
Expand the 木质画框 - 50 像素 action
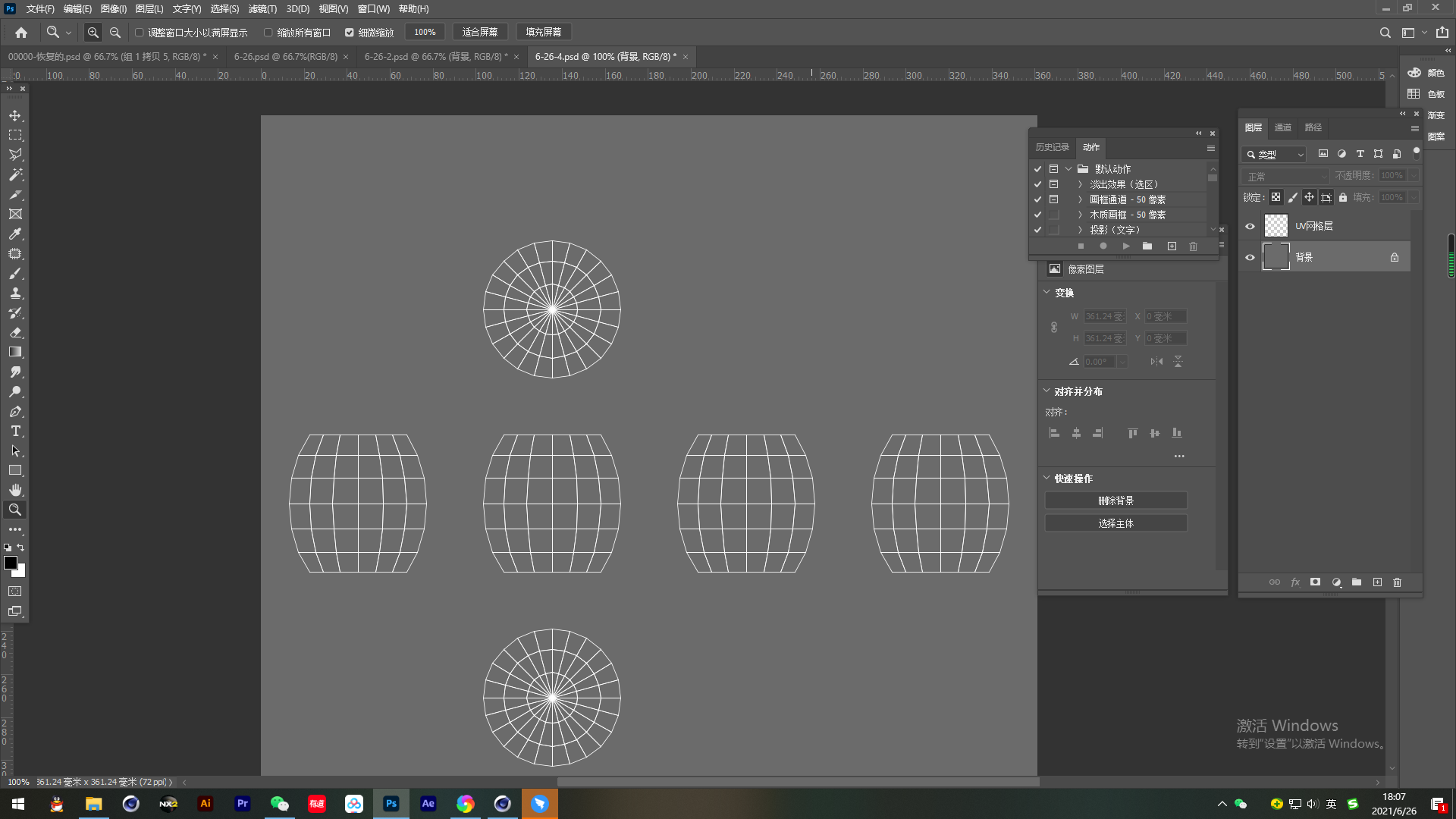[x=1080, y=215]
